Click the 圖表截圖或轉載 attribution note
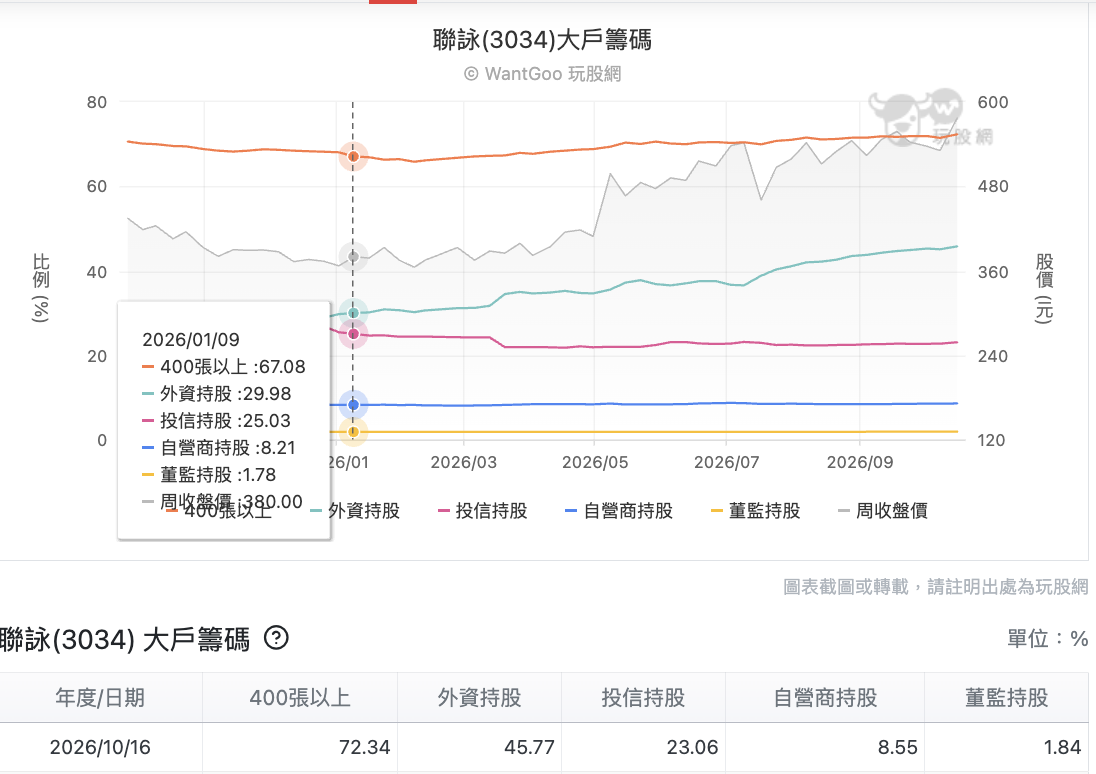1096x774 pixels. pos(935,587)
